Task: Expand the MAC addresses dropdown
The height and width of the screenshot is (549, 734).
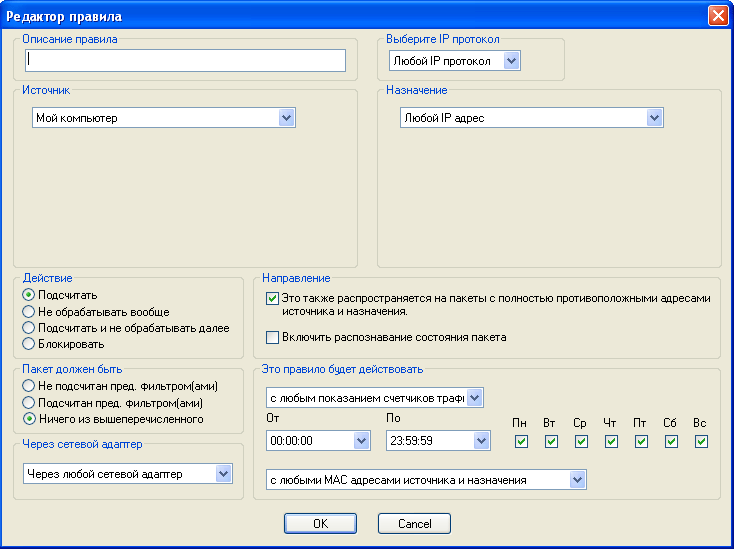Action: tap(576, 480)
